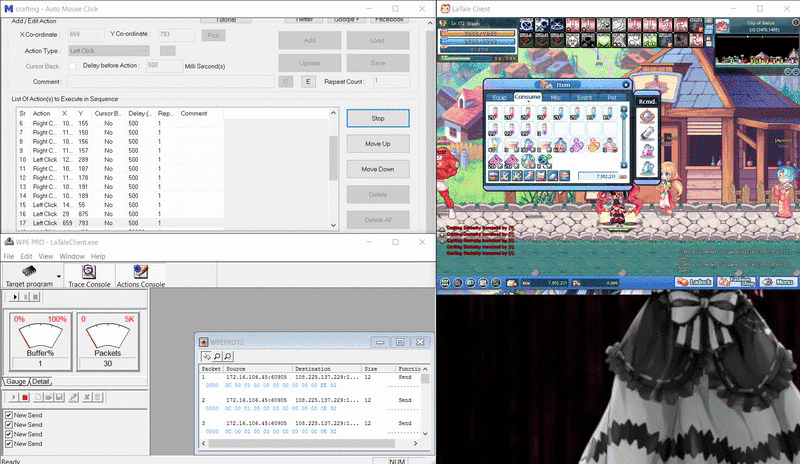Image resolution: width=800 pixels, height=464 pixels.
Task: Click the WPEPRO12 horizontal scrollbar thumb
Action: point(301,443)
